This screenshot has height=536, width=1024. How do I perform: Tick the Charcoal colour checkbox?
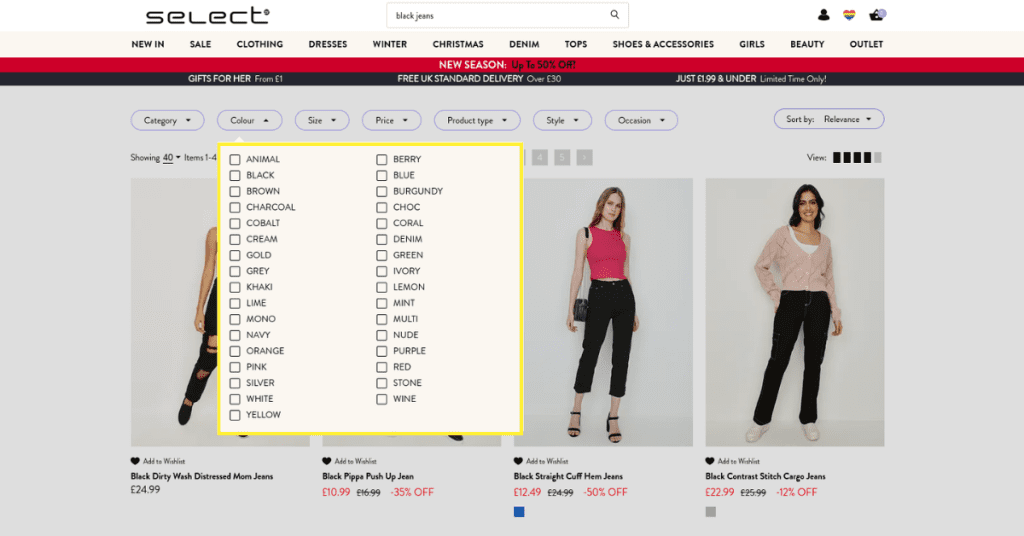pyautogui.click(x=235, y=207)
